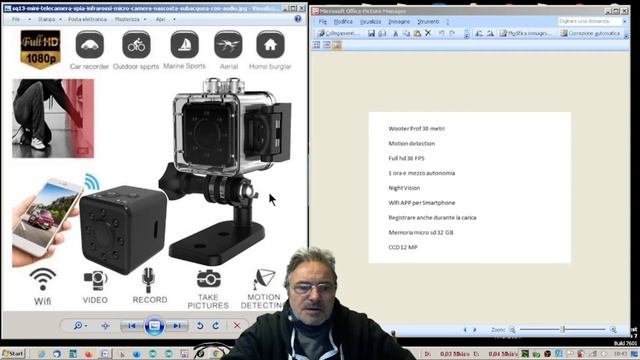
Task: Click the volume speaker icon in system tray
Action: tap(603, 354)
